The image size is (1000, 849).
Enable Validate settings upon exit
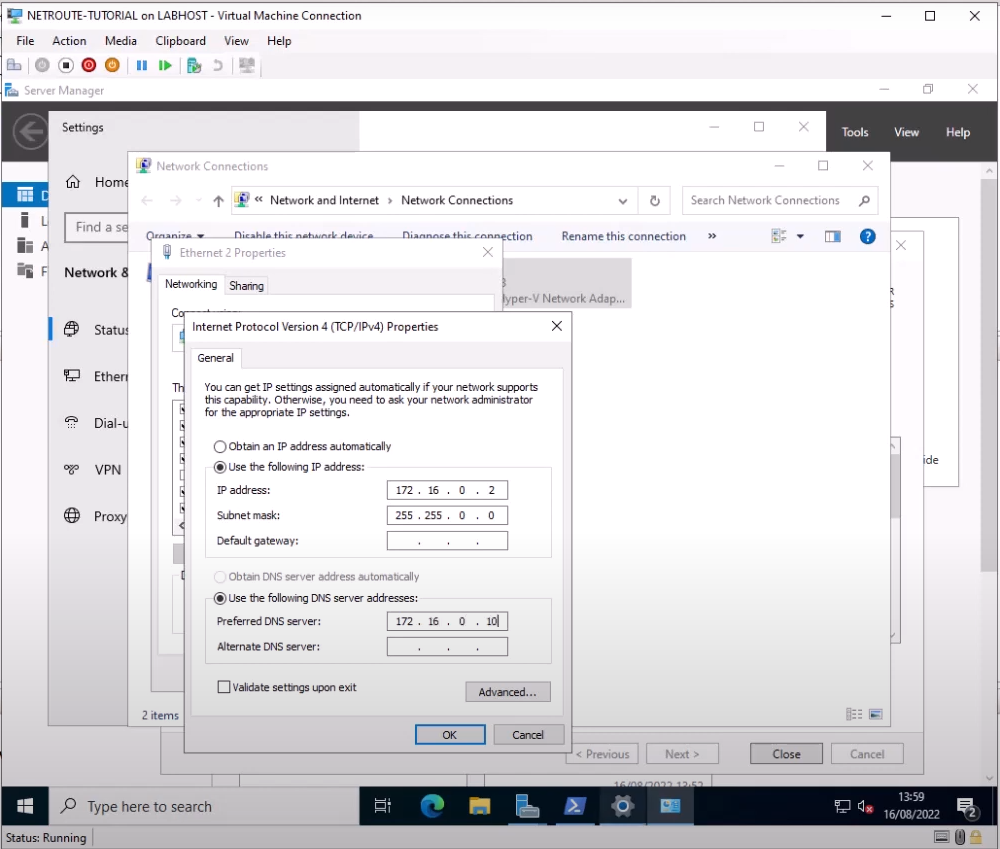pos(225,686)
